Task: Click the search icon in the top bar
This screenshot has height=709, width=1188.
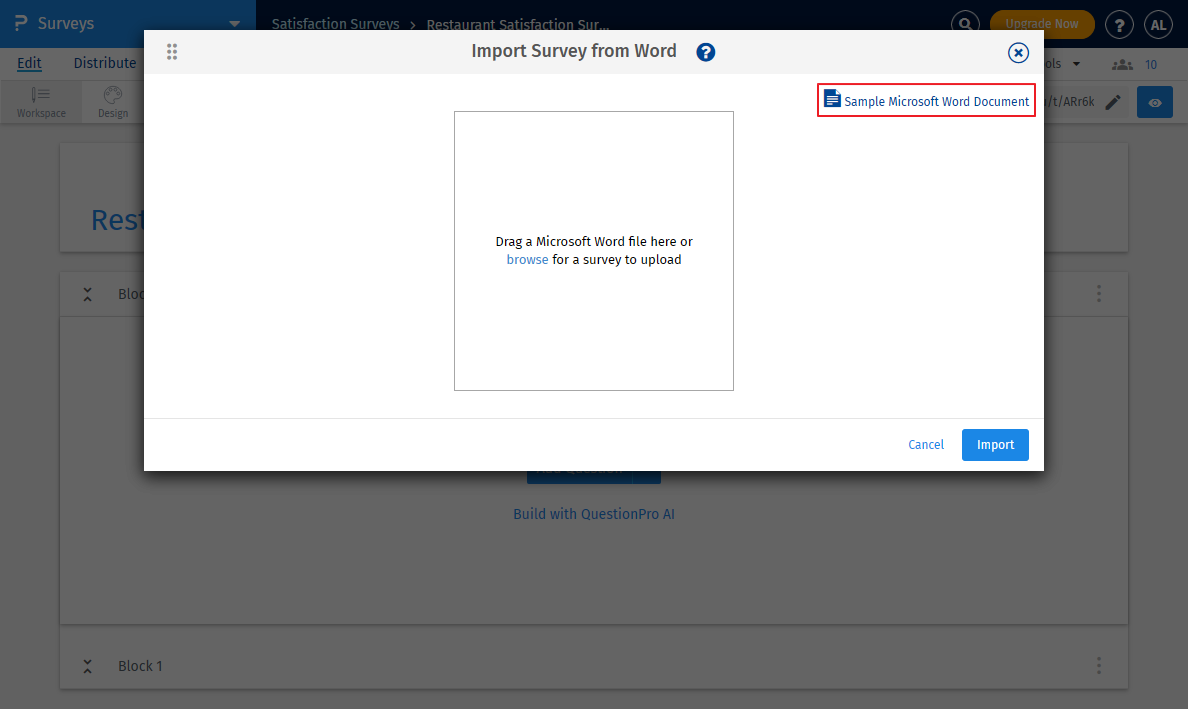Action: [964, 23]
